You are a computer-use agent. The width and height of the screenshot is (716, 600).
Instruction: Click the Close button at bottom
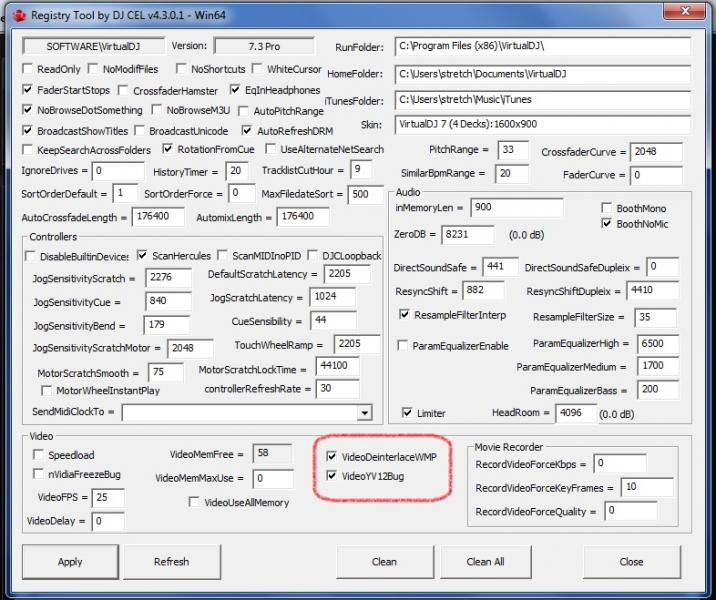(632, 562)
